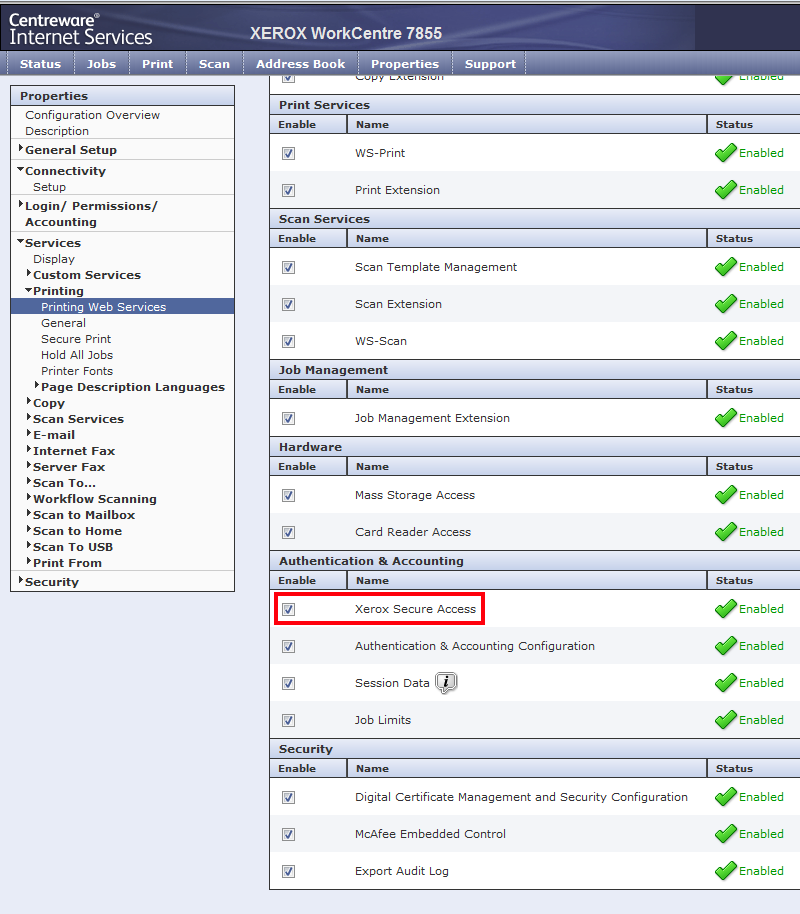
Task: Open the Jobs tab
Action: click(x=101, y=64)
